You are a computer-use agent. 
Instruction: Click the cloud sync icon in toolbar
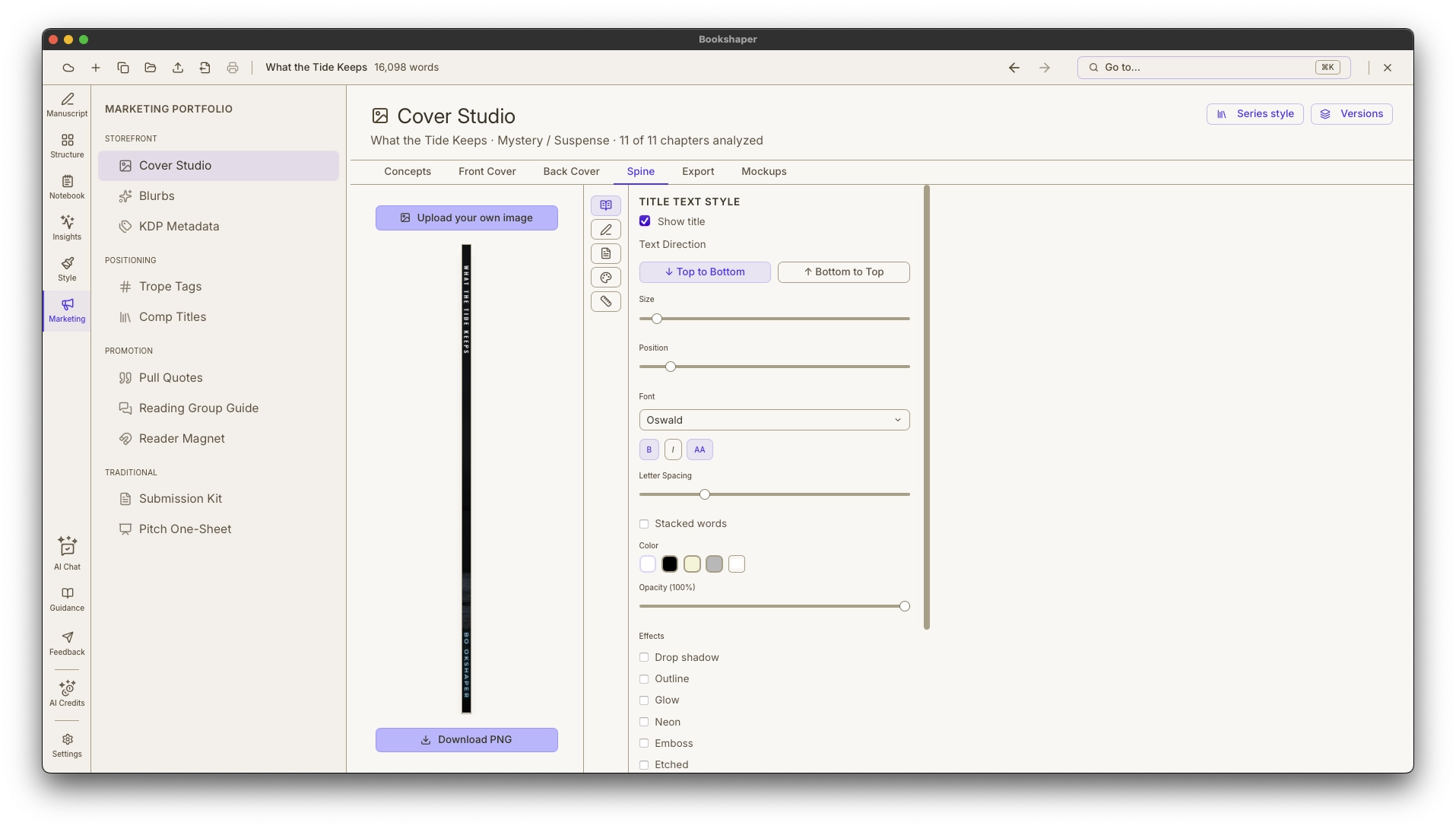(x=68, y=68)
